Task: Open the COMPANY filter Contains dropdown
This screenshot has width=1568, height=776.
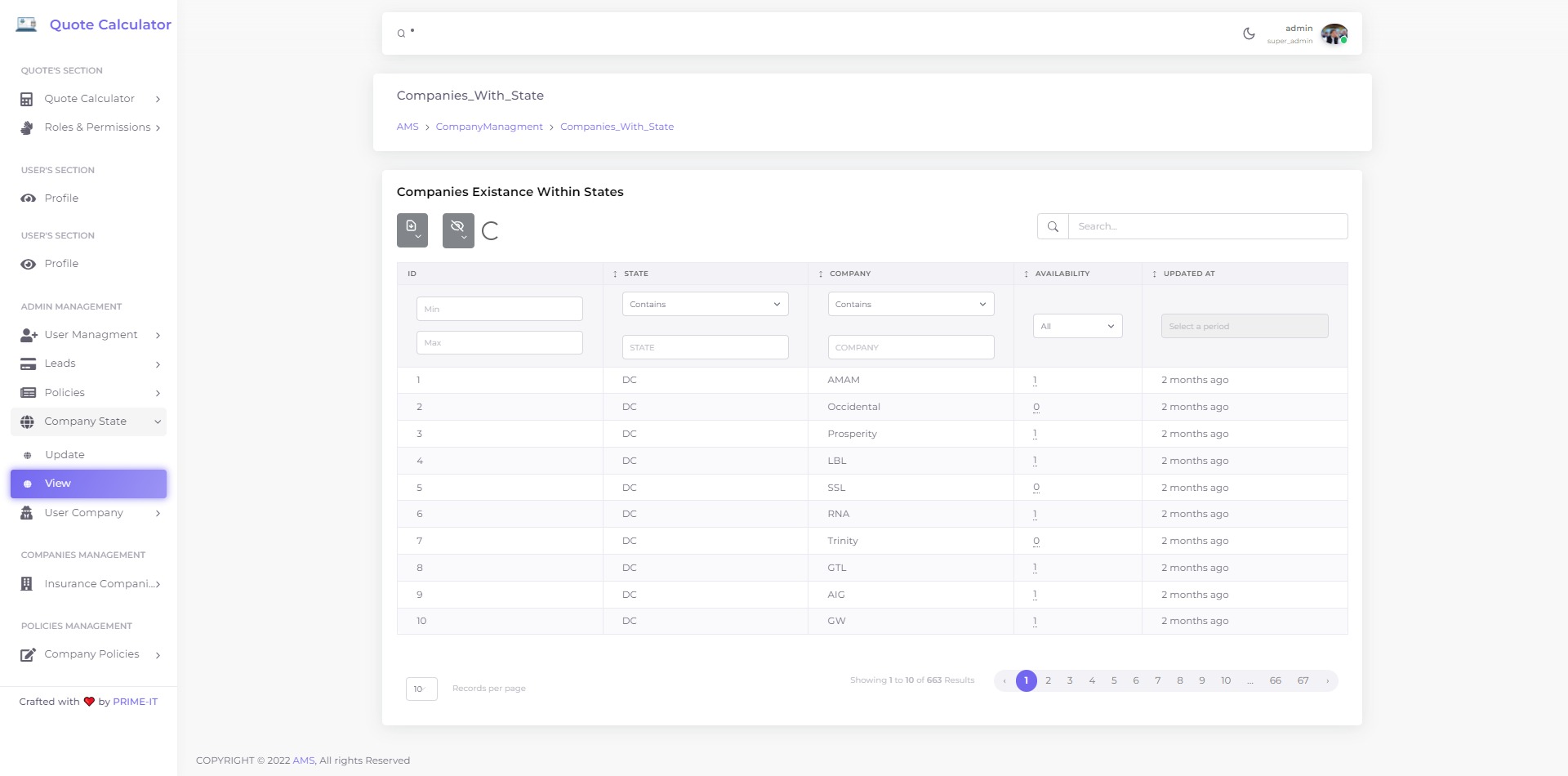Action: coord(911,304)
